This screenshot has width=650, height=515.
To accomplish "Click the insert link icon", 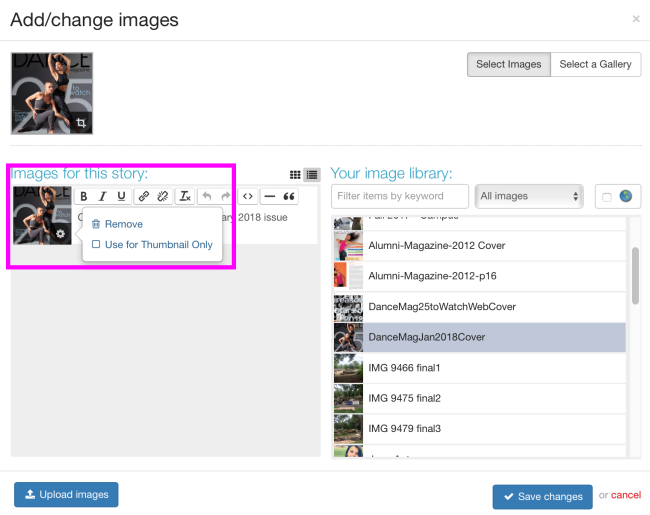I will [143, 196].
